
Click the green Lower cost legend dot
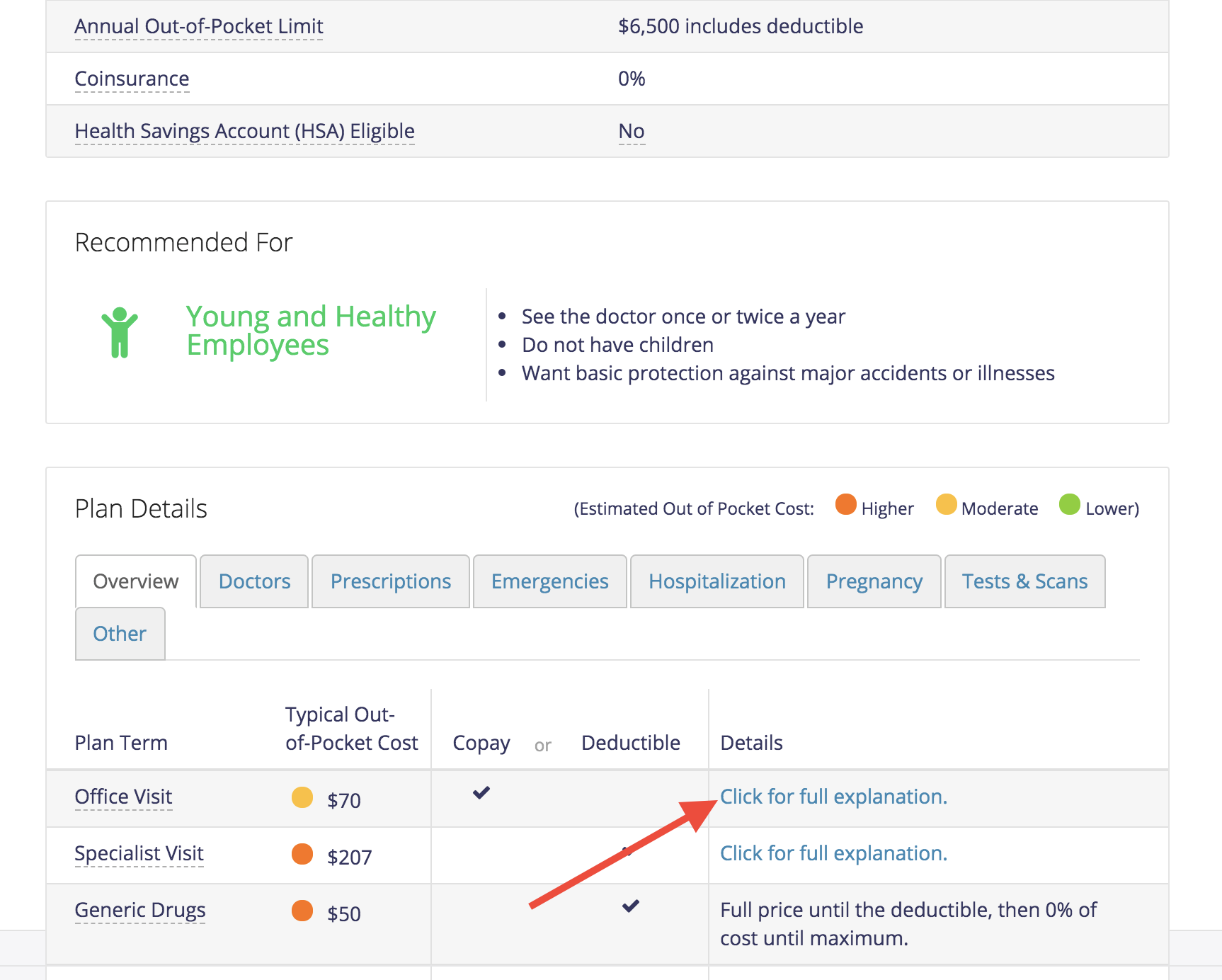1070,505
